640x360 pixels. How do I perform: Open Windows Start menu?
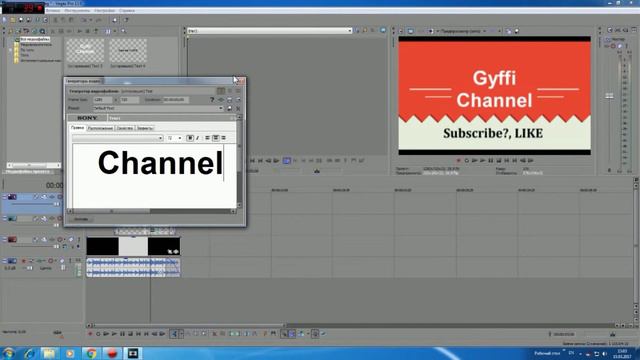(8, 353)
